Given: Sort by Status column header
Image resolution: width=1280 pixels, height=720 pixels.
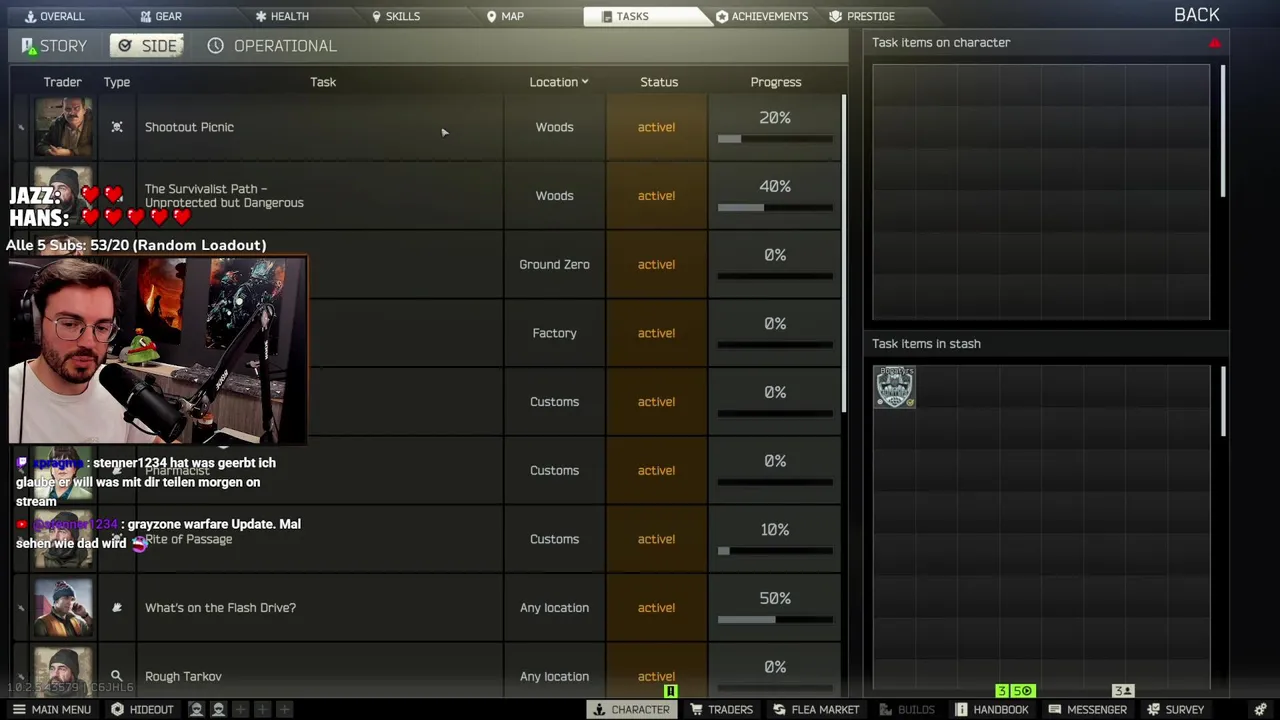Looking at the screenshot, I should (659, 82).
